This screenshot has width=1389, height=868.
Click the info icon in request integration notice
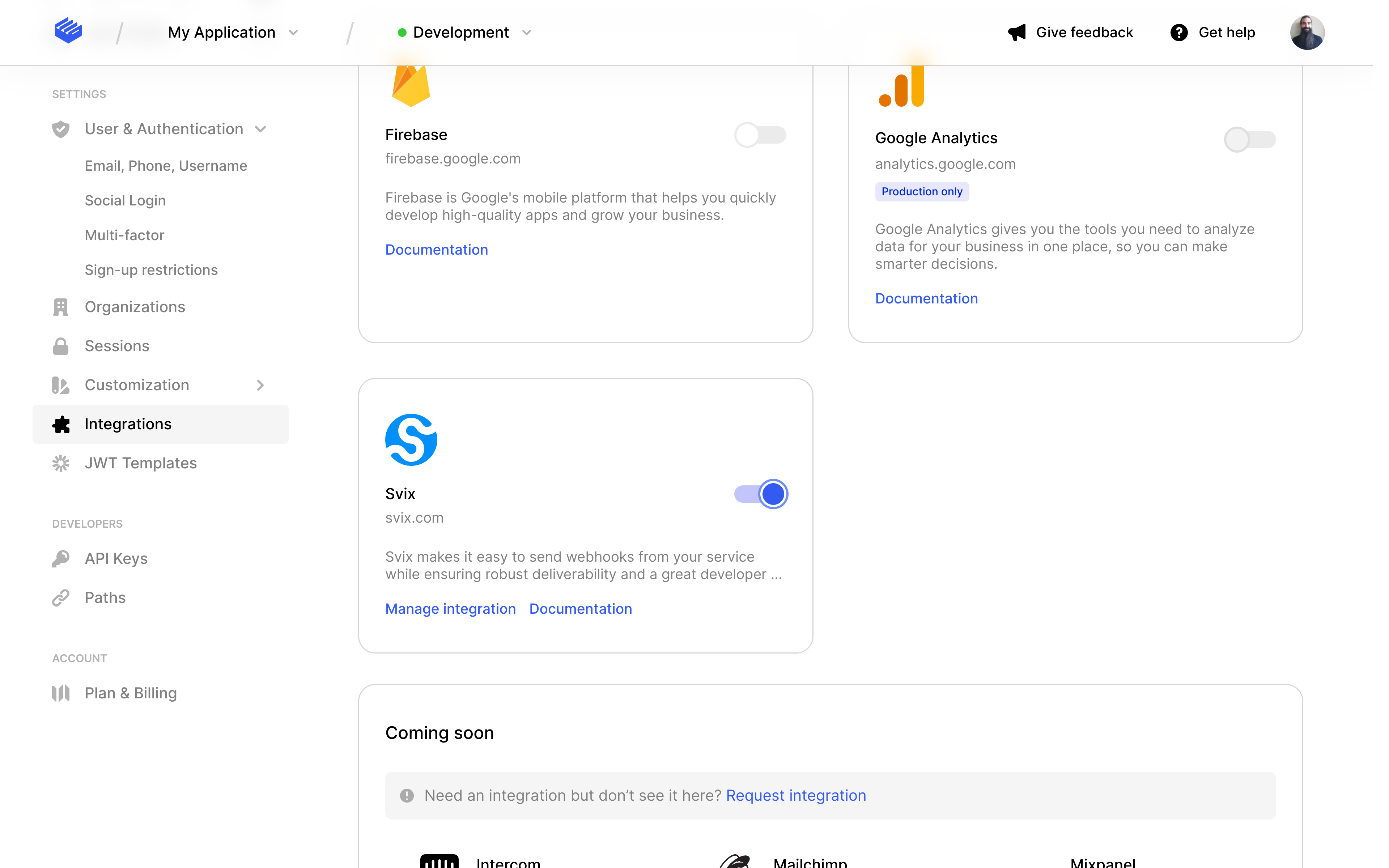[407, 796]
